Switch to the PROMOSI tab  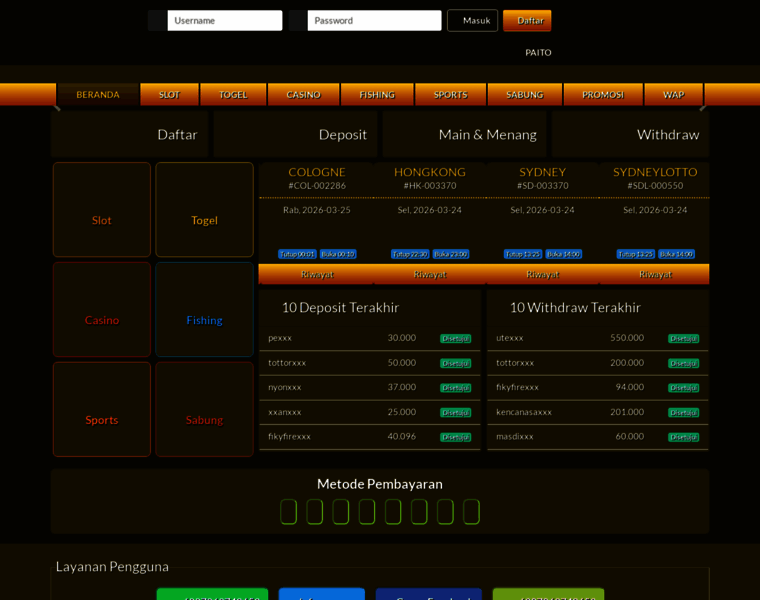(x=603, y=94)
